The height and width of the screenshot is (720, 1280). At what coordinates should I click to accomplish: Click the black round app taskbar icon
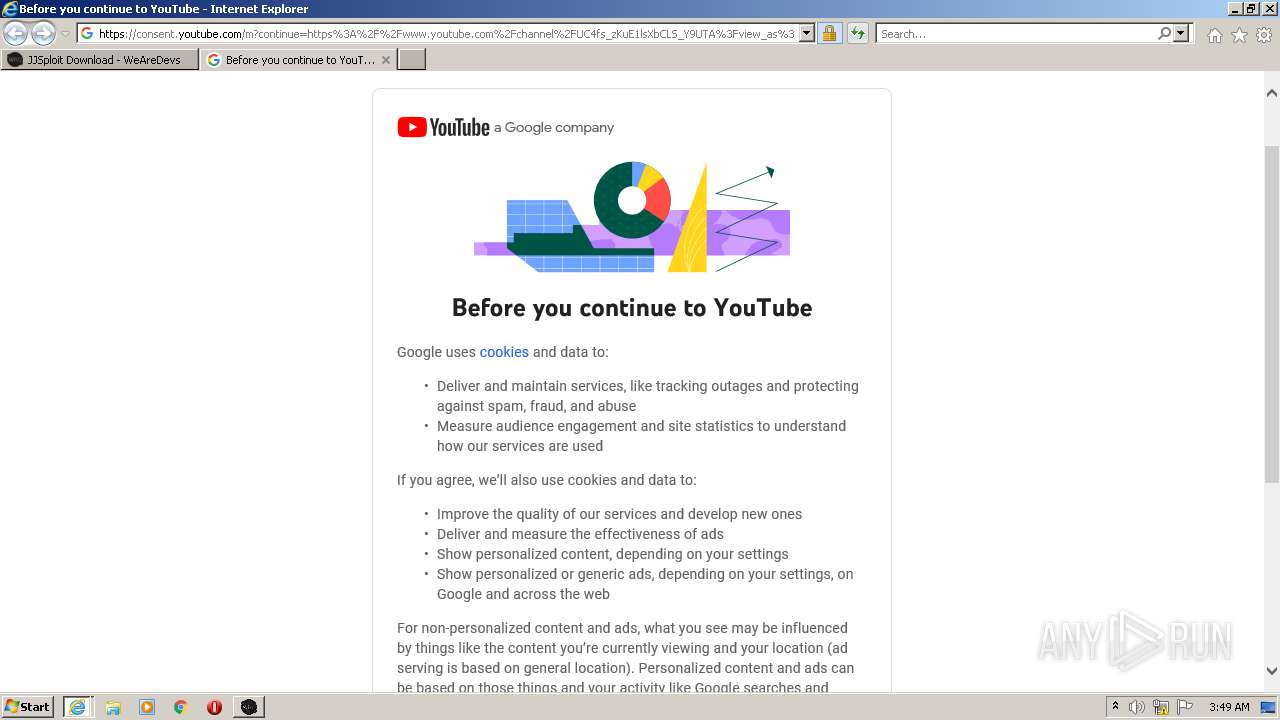(248, 707)
